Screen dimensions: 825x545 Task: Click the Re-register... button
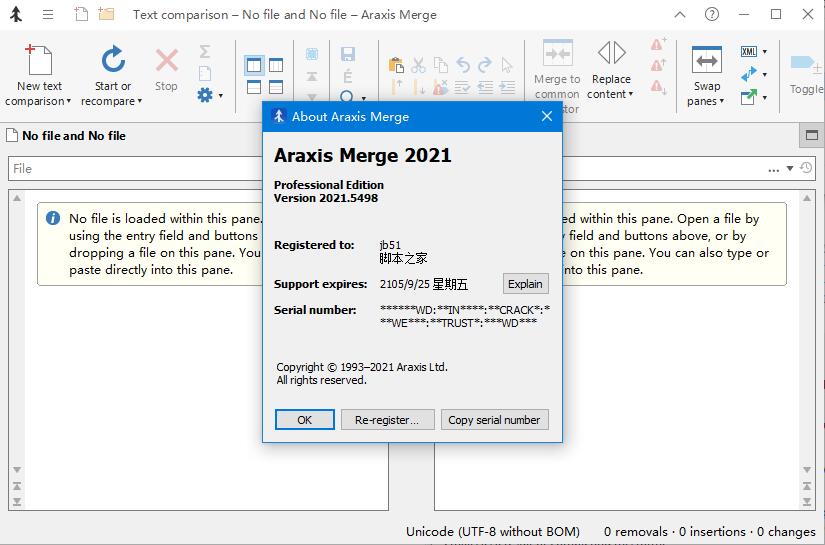(387, 420)
